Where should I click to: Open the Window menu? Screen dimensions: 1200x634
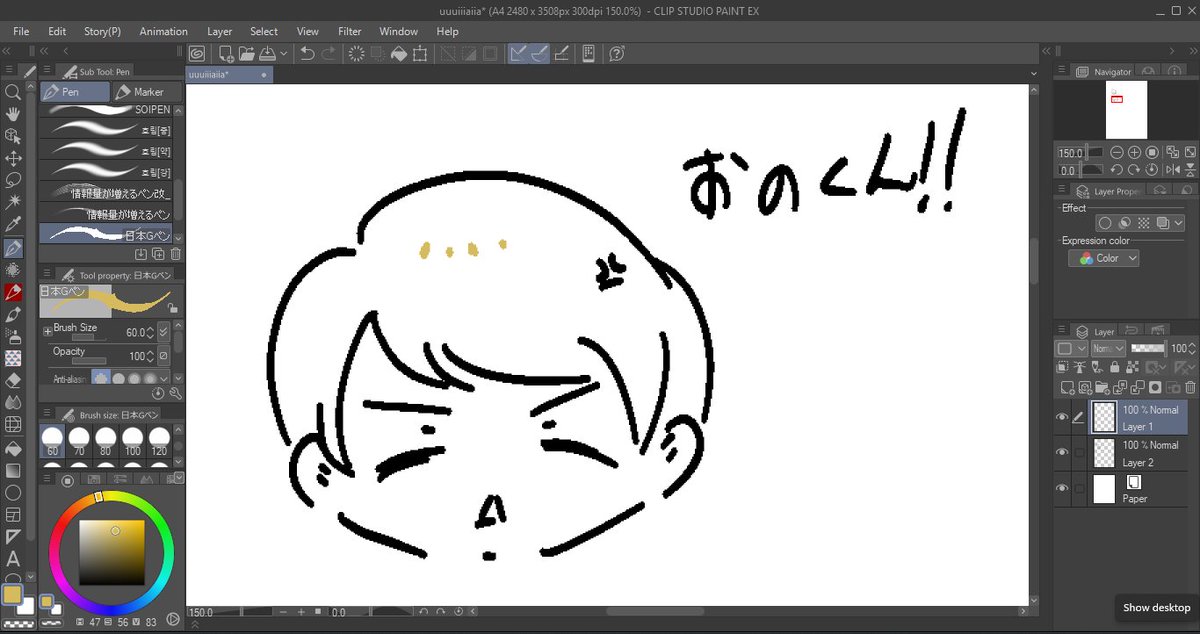tap(398, 31)
